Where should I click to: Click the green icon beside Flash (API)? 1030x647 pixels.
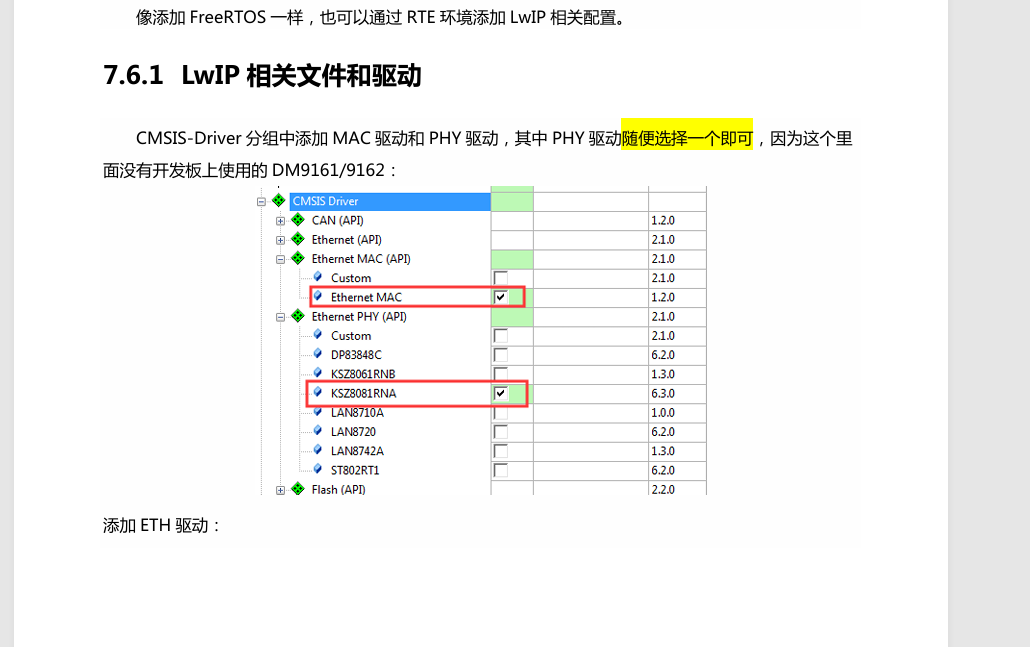tap(297, 489)
